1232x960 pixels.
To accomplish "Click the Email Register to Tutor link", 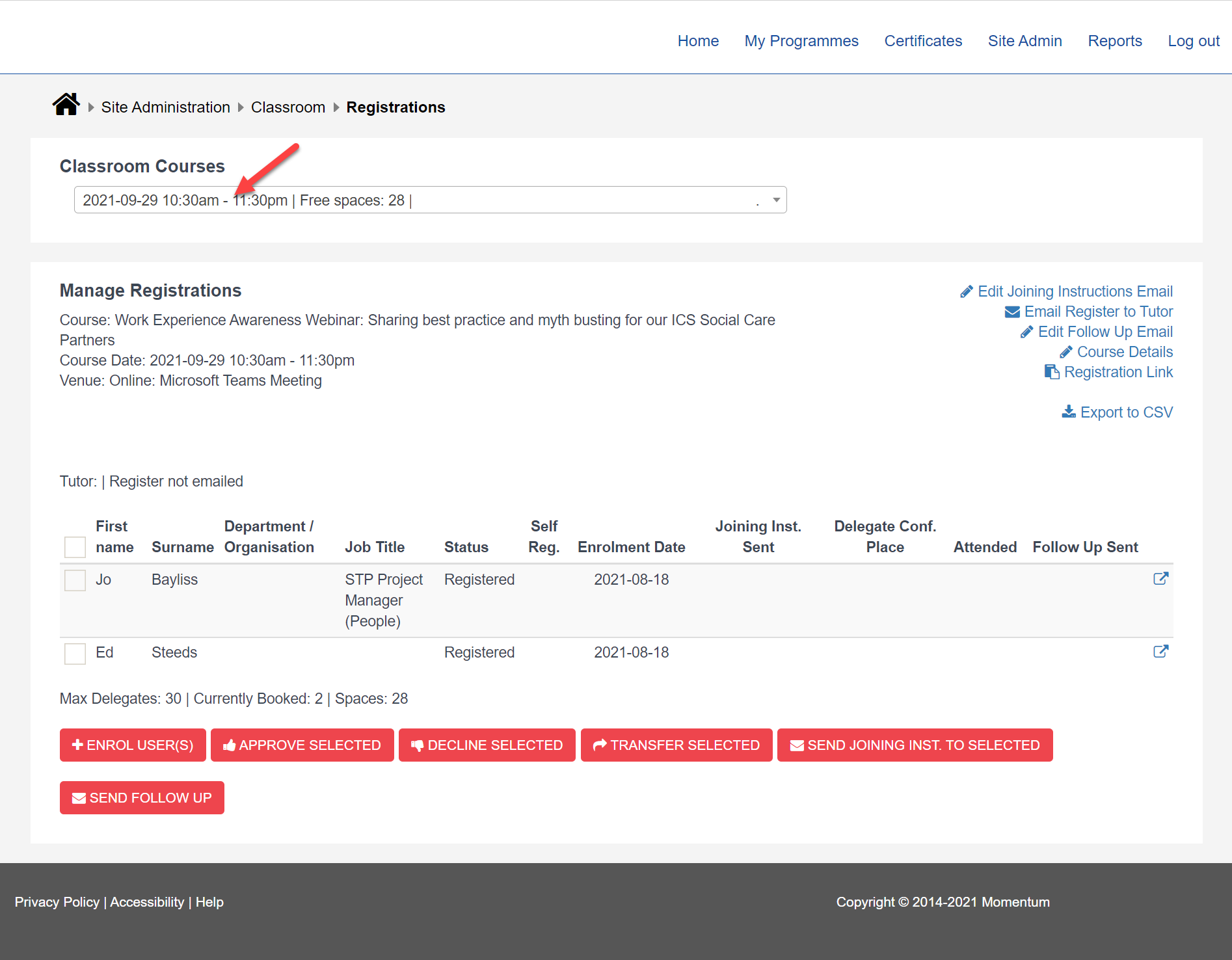I will click(x=1099, y=312).
